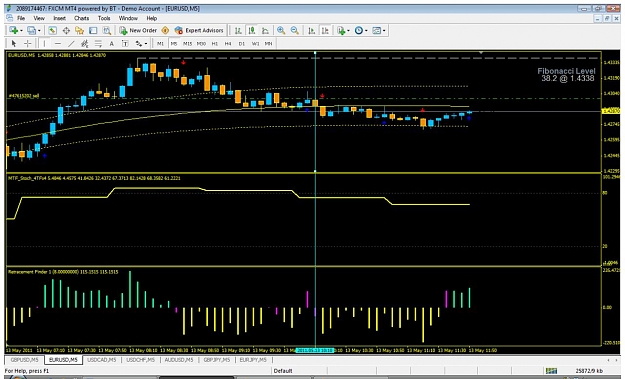Click the Periods clock icon
Viewport: 625px width, 379px height.
(359, 31)
